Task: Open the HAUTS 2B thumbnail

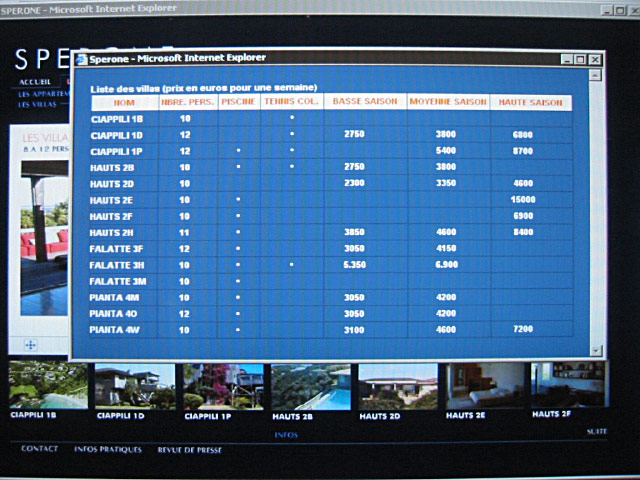Action: coord(311,387)
